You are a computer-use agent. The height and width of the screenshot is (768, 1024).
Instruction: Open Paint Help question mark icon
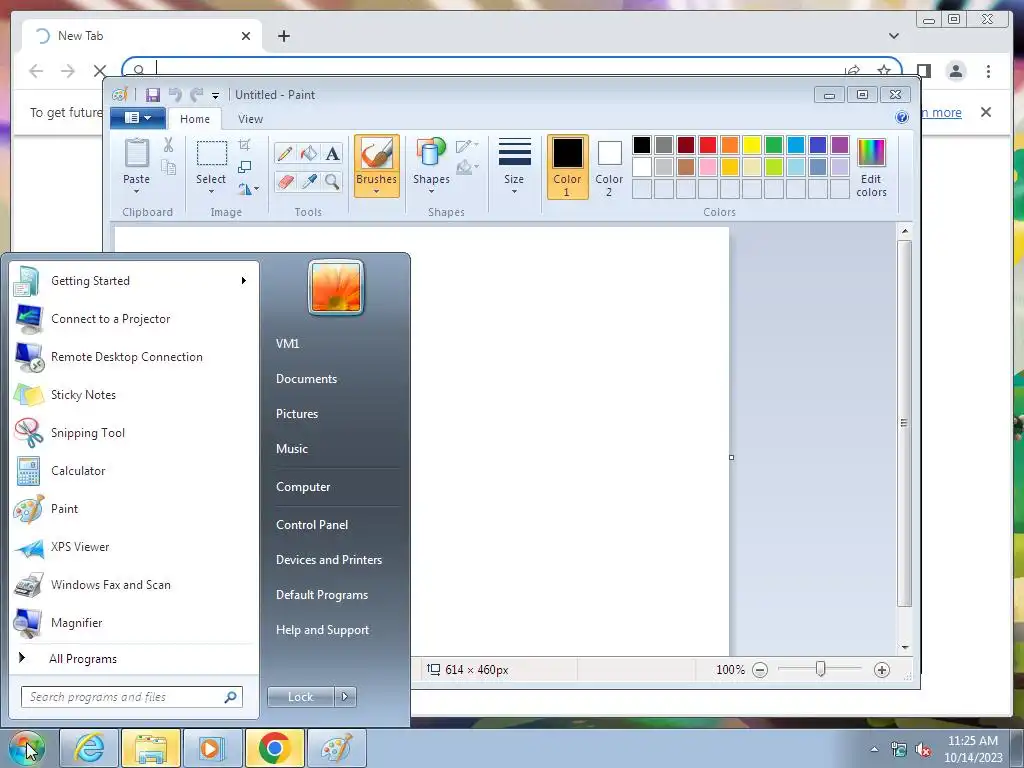[x=902, y=117]
